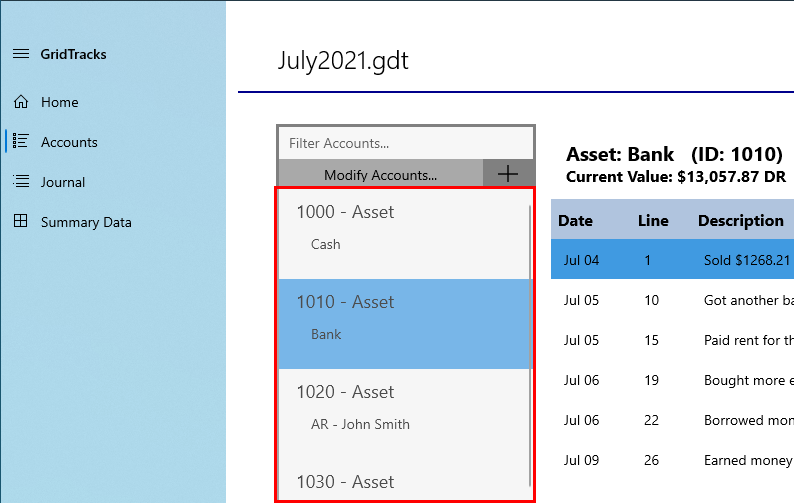Select the Accounts list icon

(x=21, y=141)
